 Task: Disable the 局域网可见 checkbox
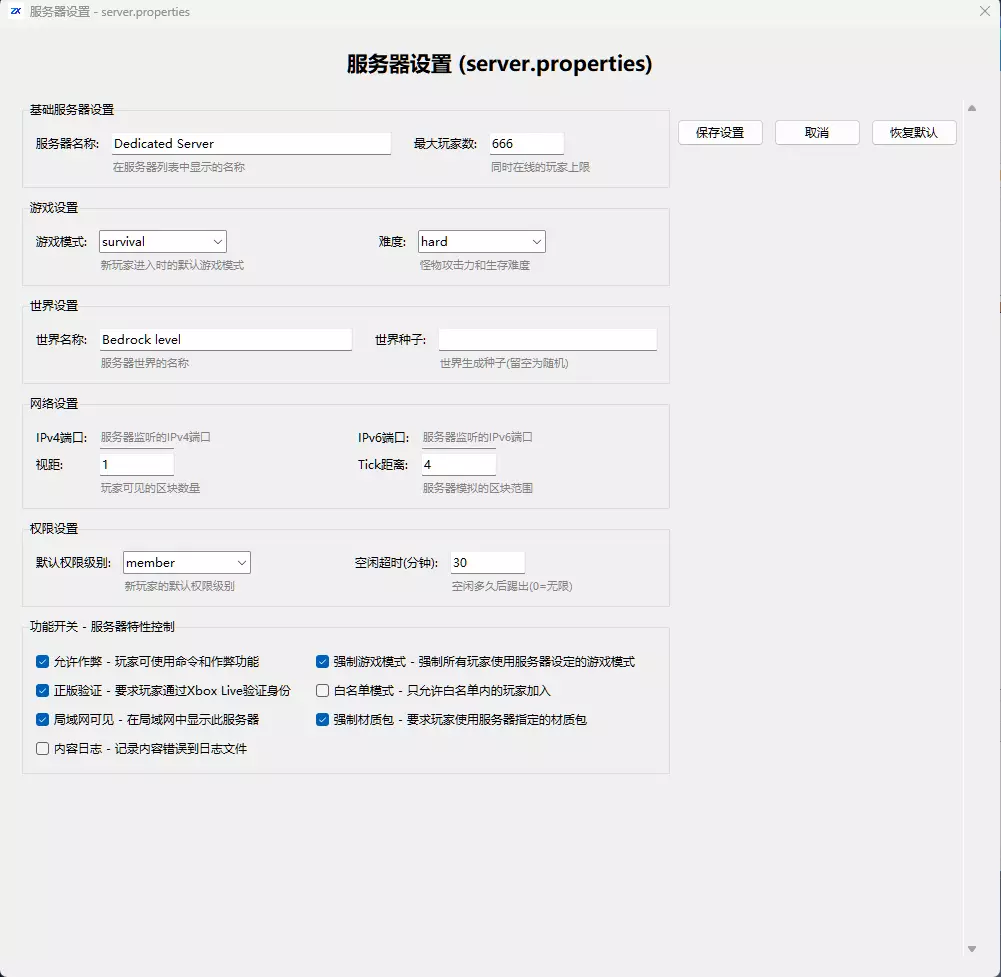pyautogui.click(x=43, y=720)
